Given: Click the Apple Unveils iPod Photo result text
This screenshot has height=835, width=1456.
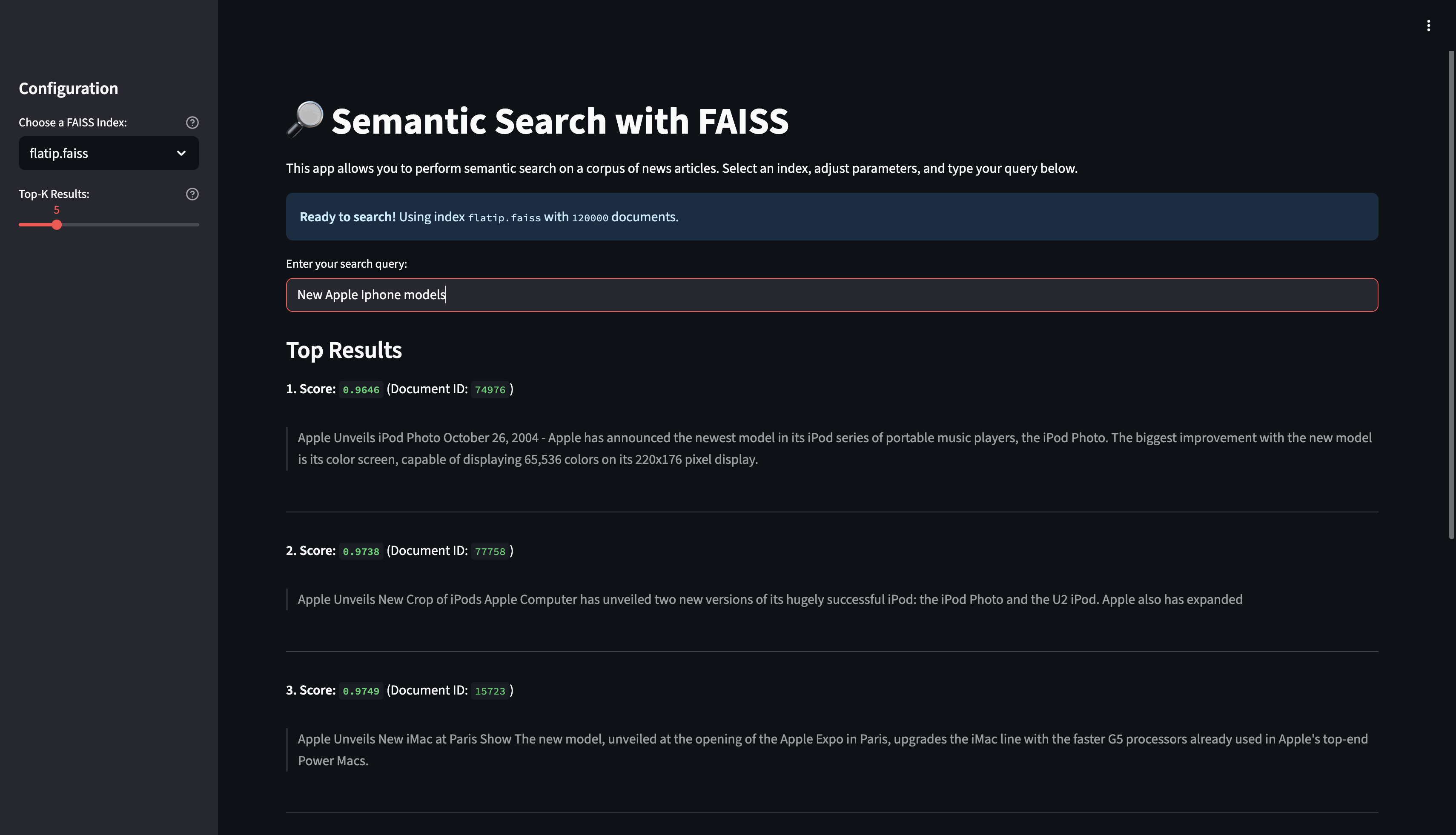Looking at the screenshot, I should pos(835,449).
